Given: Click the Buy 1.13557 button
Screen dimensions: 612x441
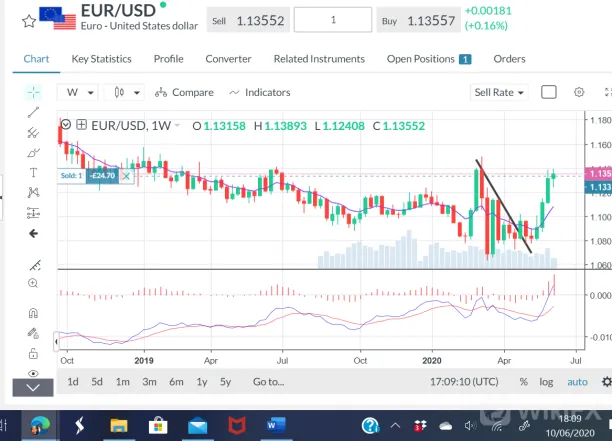Looking at the screenshot, I should click(x=418, y=20).
